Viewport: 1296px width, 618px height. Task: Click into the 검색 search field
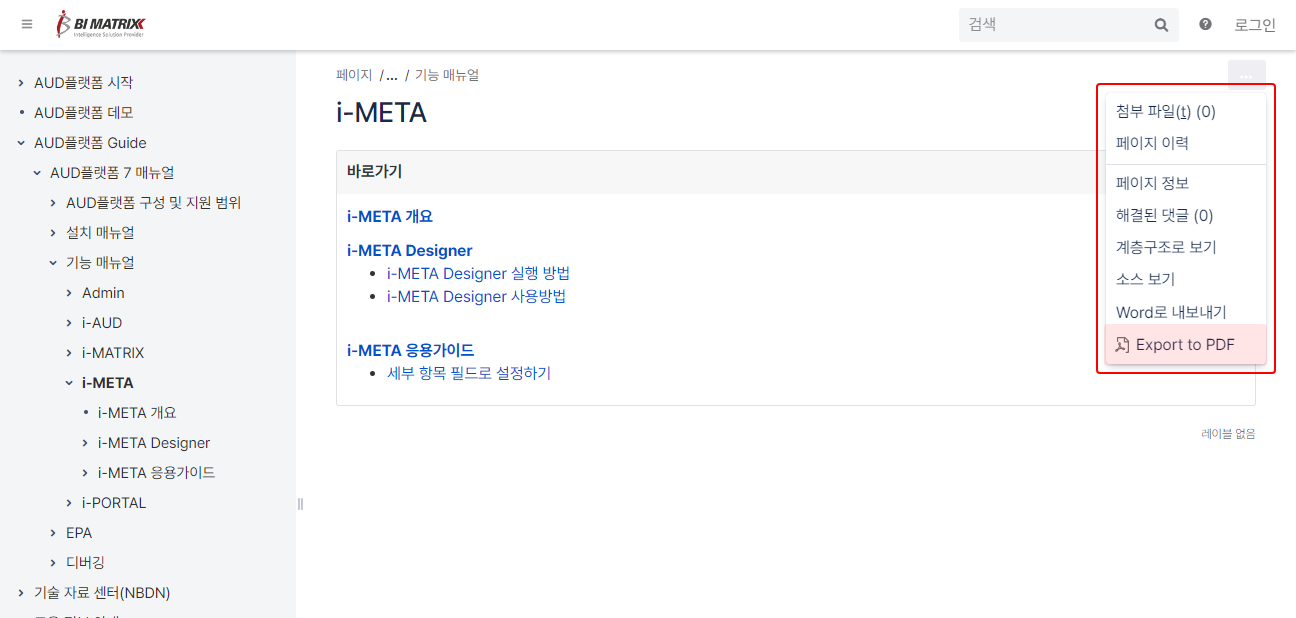pyautogui.click(x=1055, y=25)
